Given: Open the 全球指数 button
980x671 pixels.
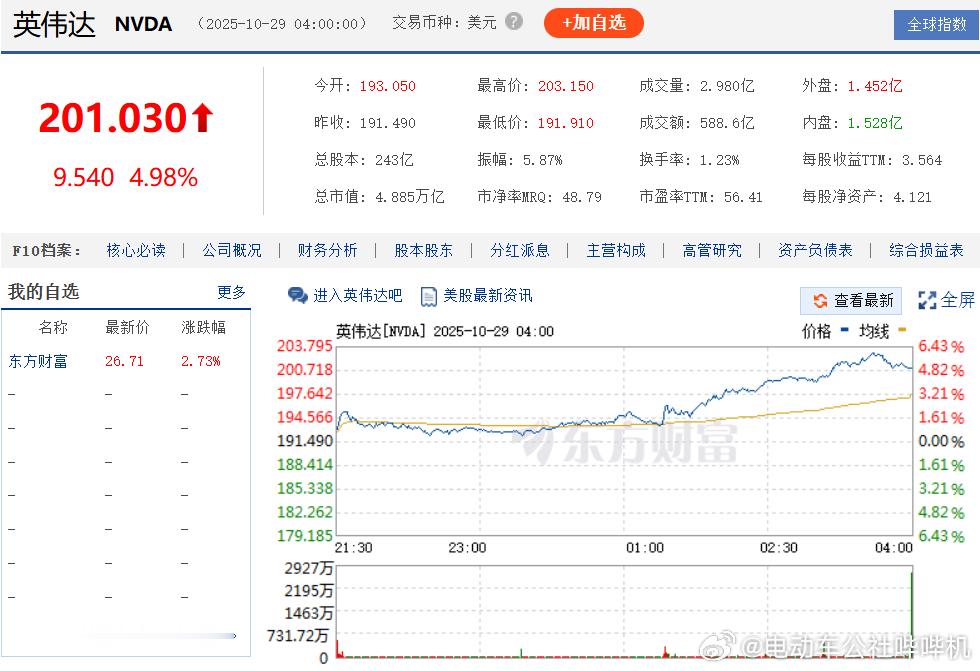Looking at the screenshot, I should click(936, 25).
